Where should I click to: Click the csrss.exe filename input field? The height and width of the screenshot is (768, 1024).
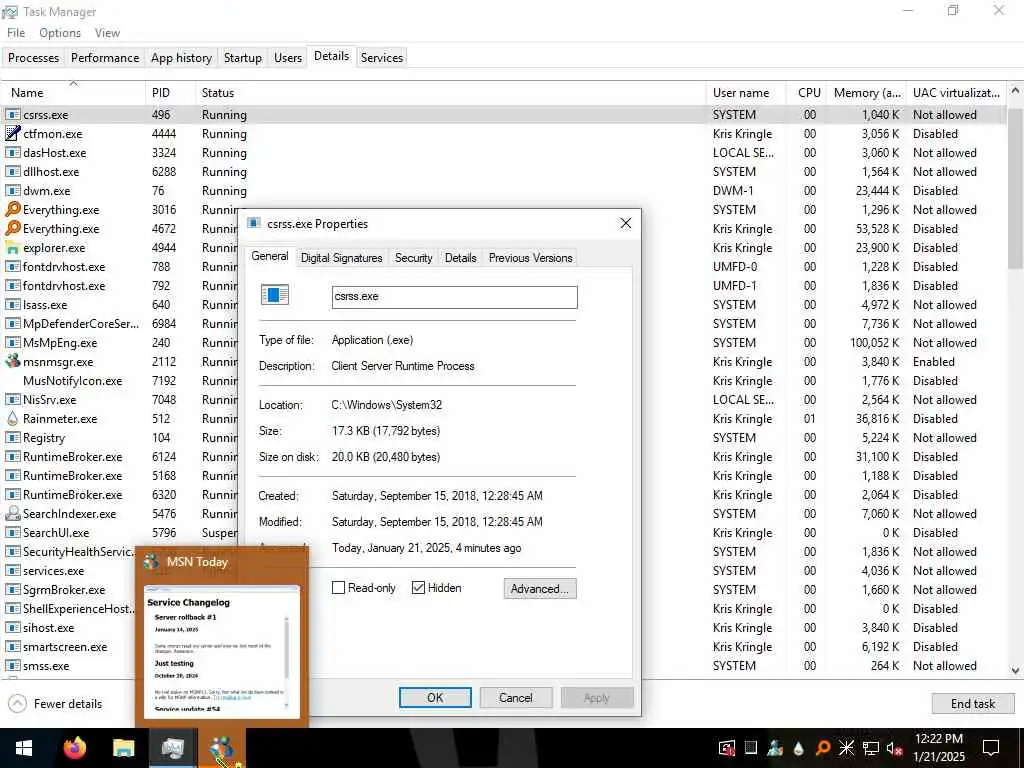click(x=455, y=296)
